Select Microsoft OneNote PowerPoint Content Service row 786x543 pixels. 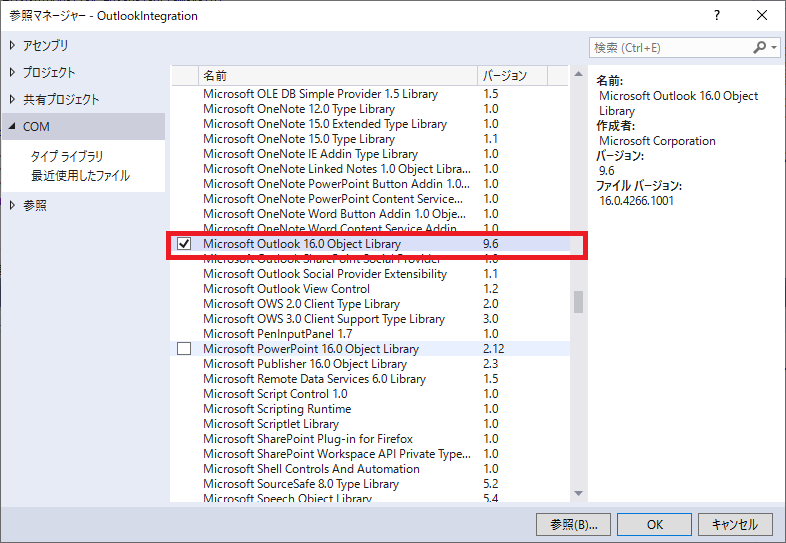[x=370, y=199]
